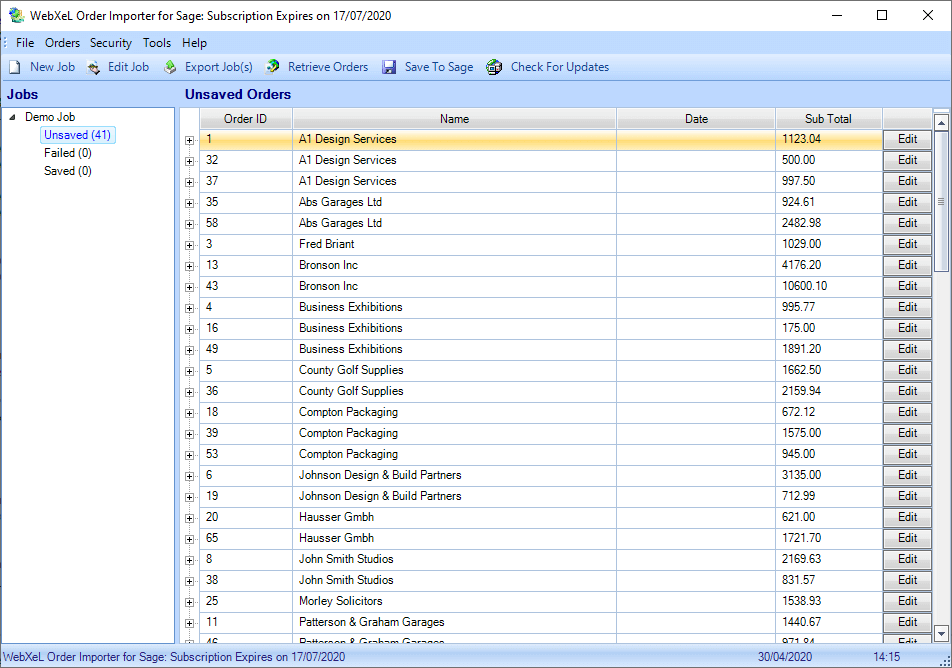Select the Fred Briant name cell
Viewport: 952px width, 668px height.
[454, 244]
